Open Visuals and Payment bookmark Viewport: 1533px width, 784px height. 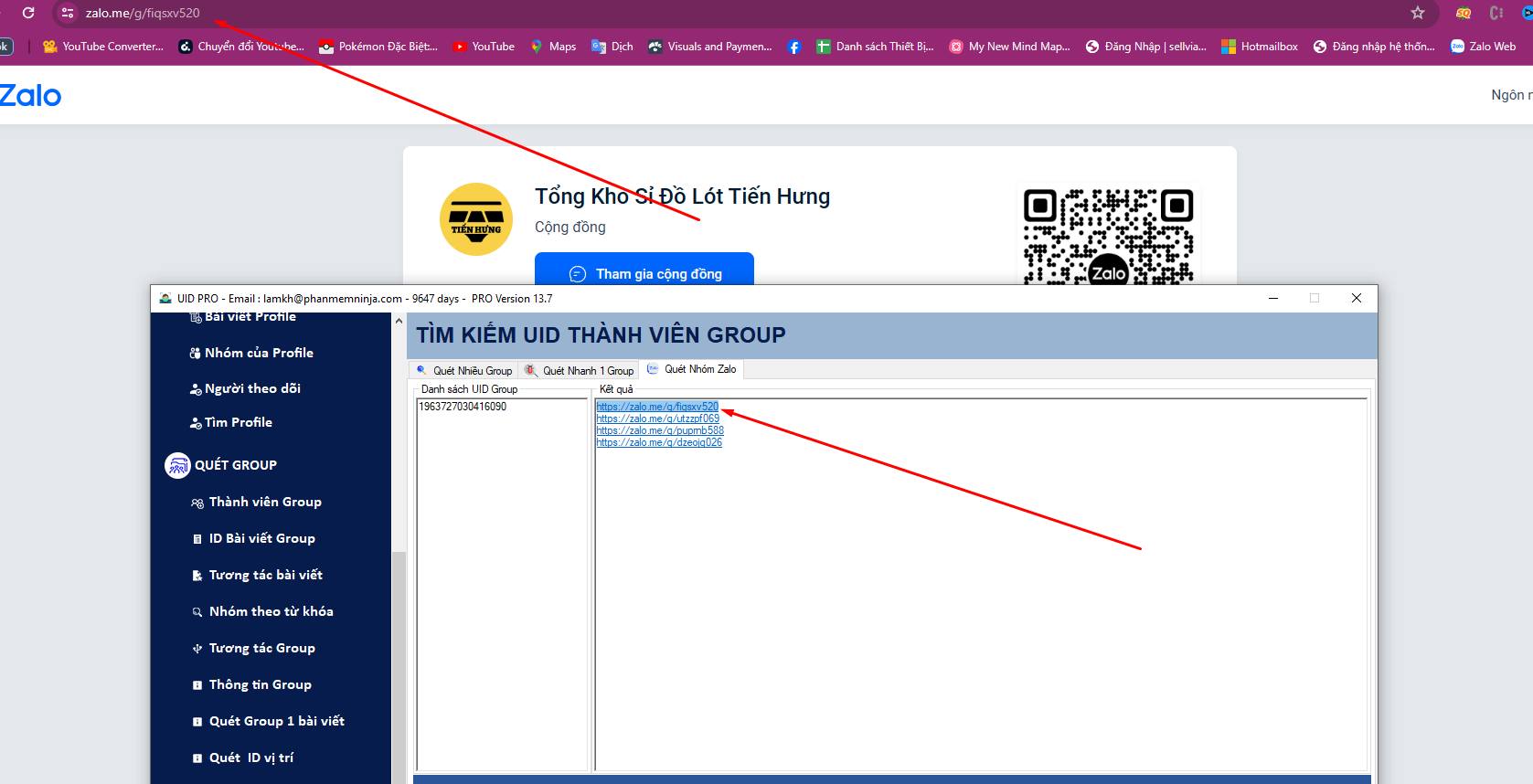(710, 47)
